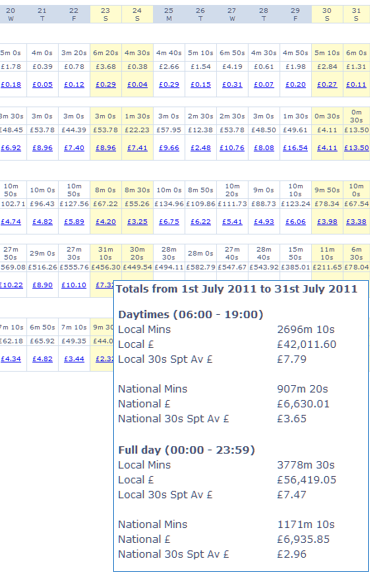Select the £134.96 cell
Viewport: 370px width, 575px height.
coord(169,204)
